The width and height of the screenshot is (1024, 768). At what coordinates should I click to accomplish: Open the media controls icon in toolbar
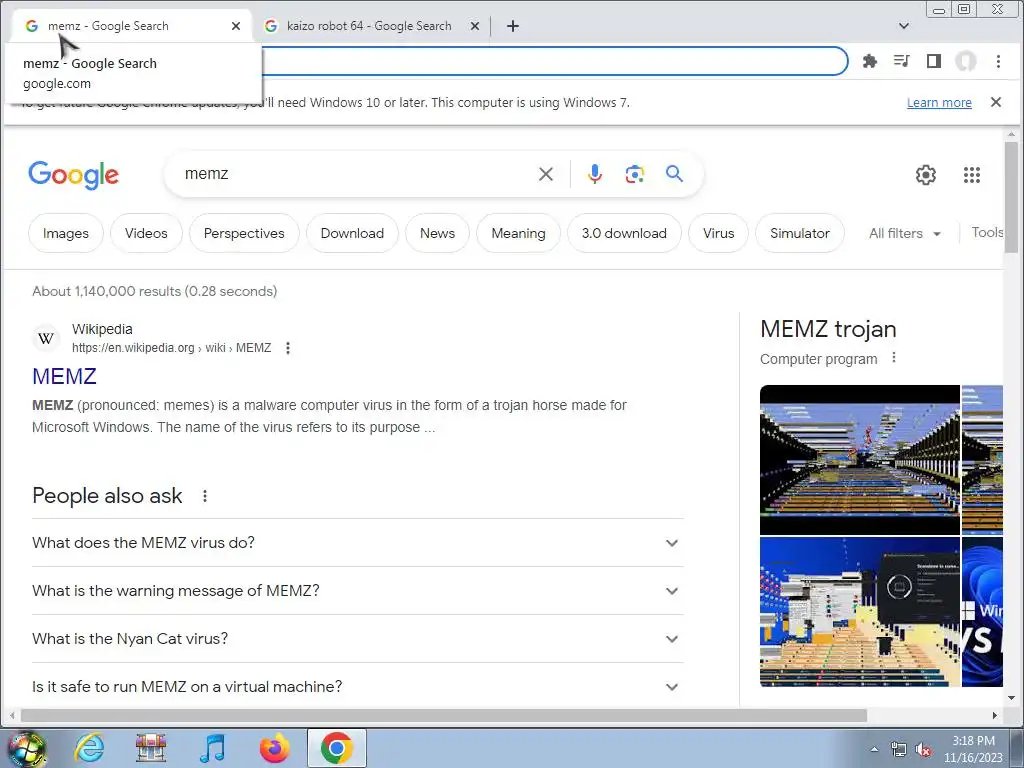coord(901,61)
